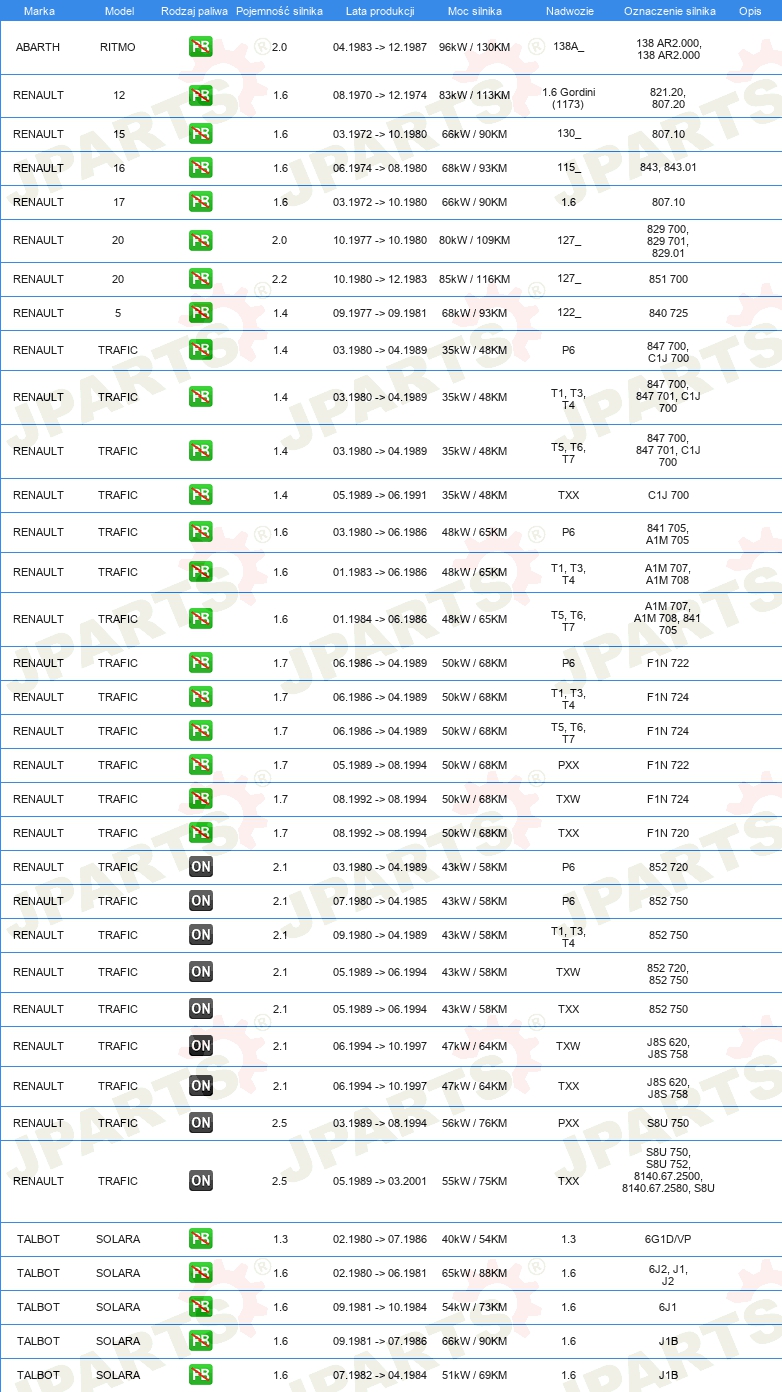Select the 83kW / 113KM power cell
Viewport: 782px width, 1392px height.
[473, 95]
